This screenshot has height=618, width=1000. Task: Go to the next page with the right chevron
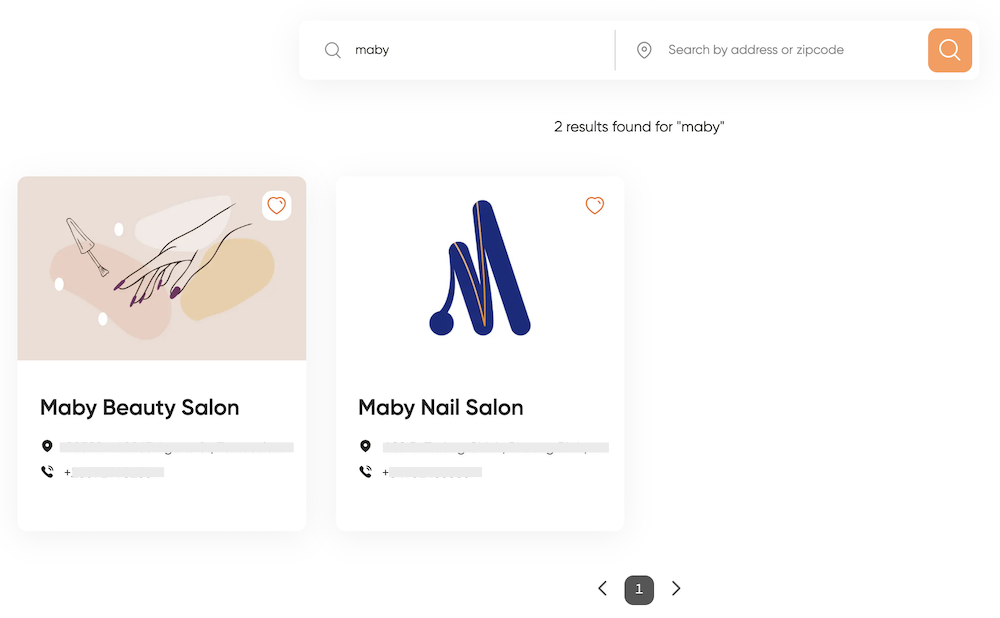click(676, 588)
